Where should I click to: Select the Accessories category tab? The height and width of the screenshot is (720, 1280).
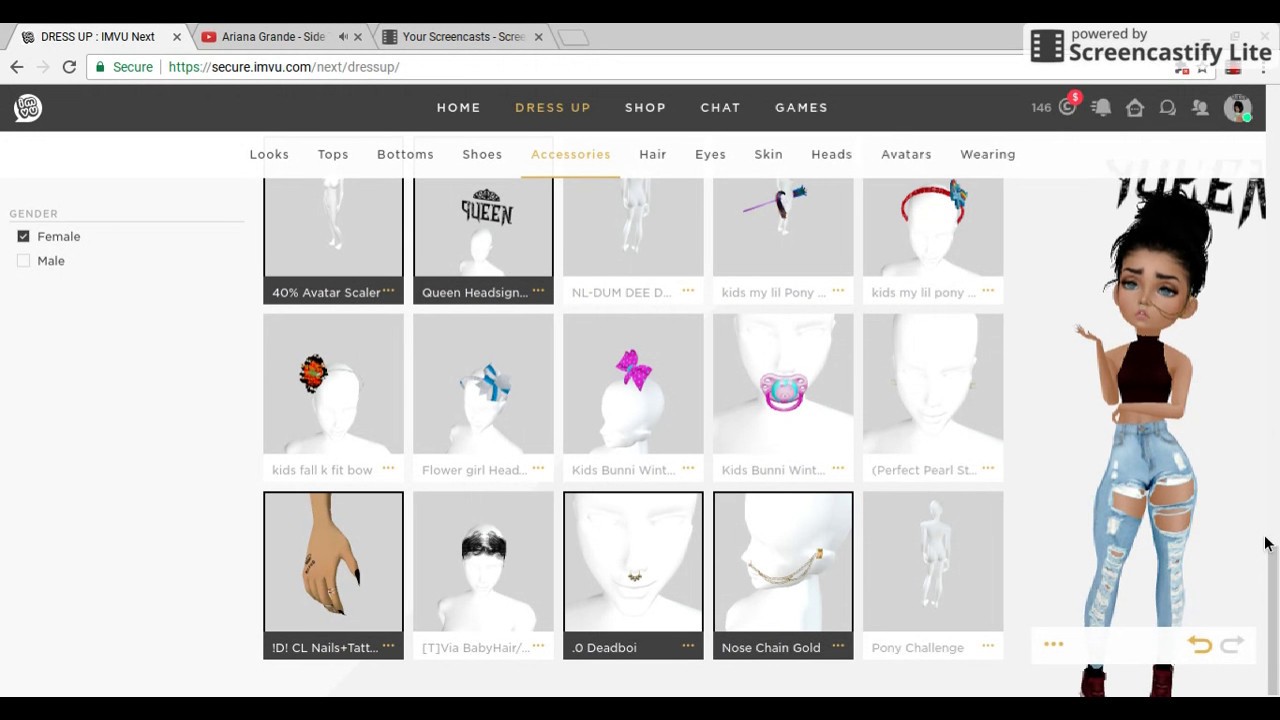(x=570, y=154)
